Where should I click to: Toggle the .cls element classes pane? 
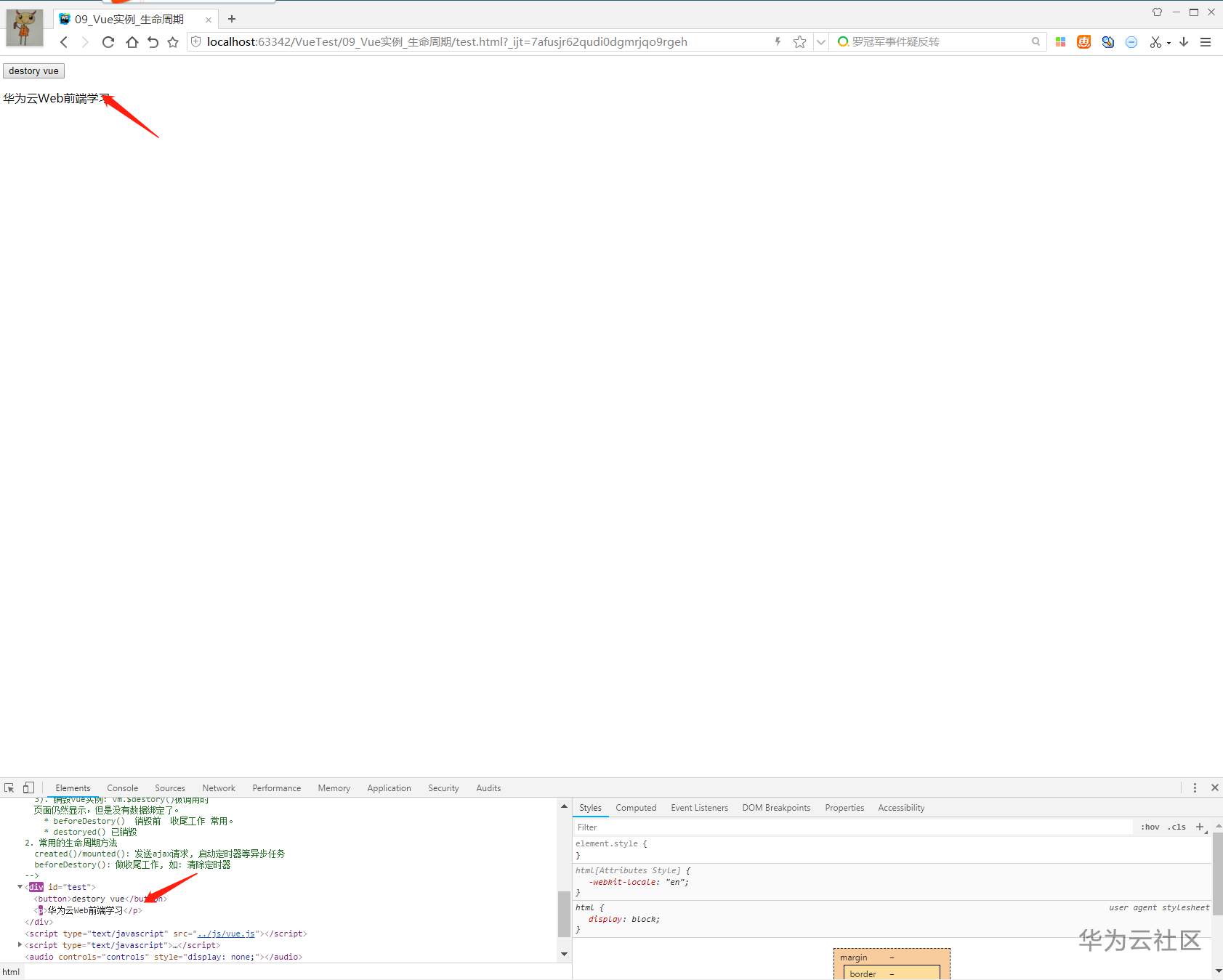point(1176,827)
